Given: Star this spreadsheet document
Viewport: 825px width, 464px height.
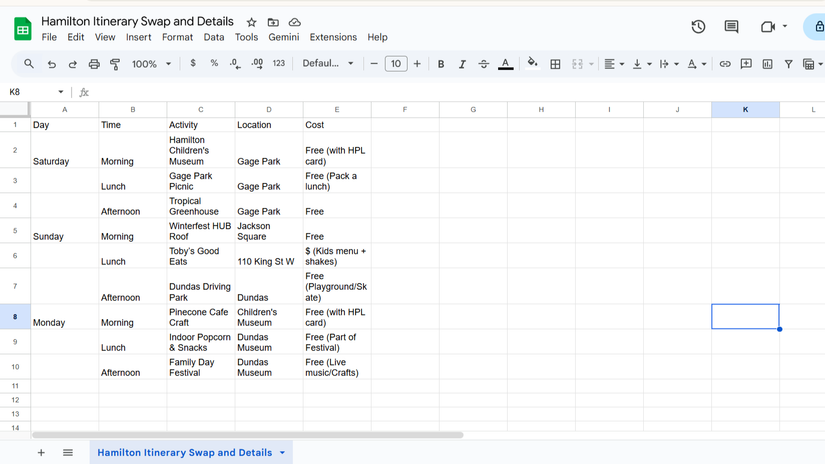Looking at the screenshot, I should point(251,22).
